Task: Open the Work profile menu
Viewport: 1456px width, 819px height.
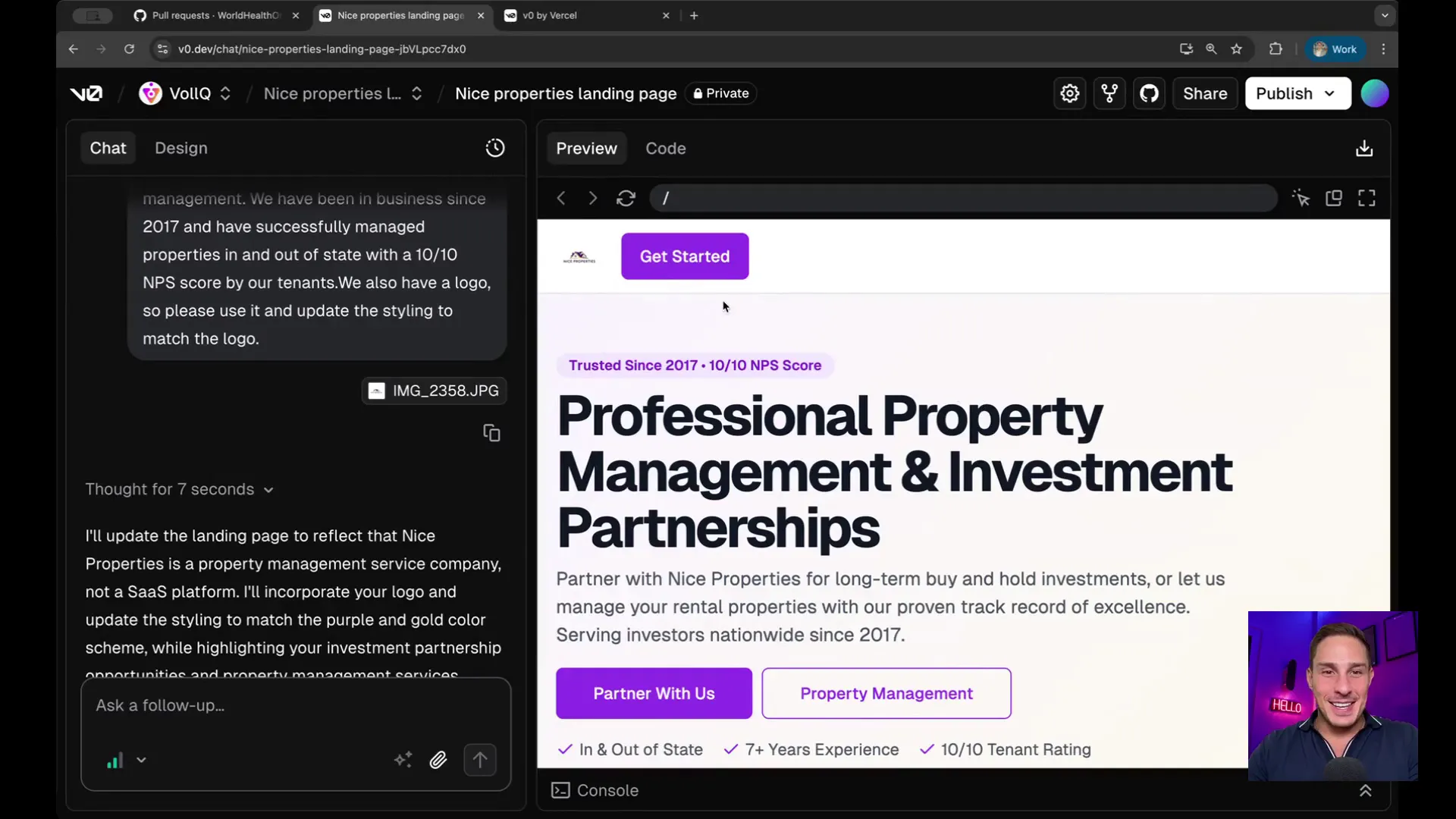Action: click(x=1335, y=49)
